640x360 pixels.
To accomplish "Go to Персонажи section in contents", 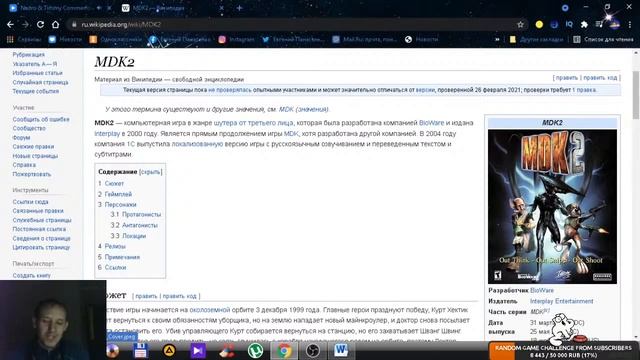I will pyautogui.click(x=120, y=204).
